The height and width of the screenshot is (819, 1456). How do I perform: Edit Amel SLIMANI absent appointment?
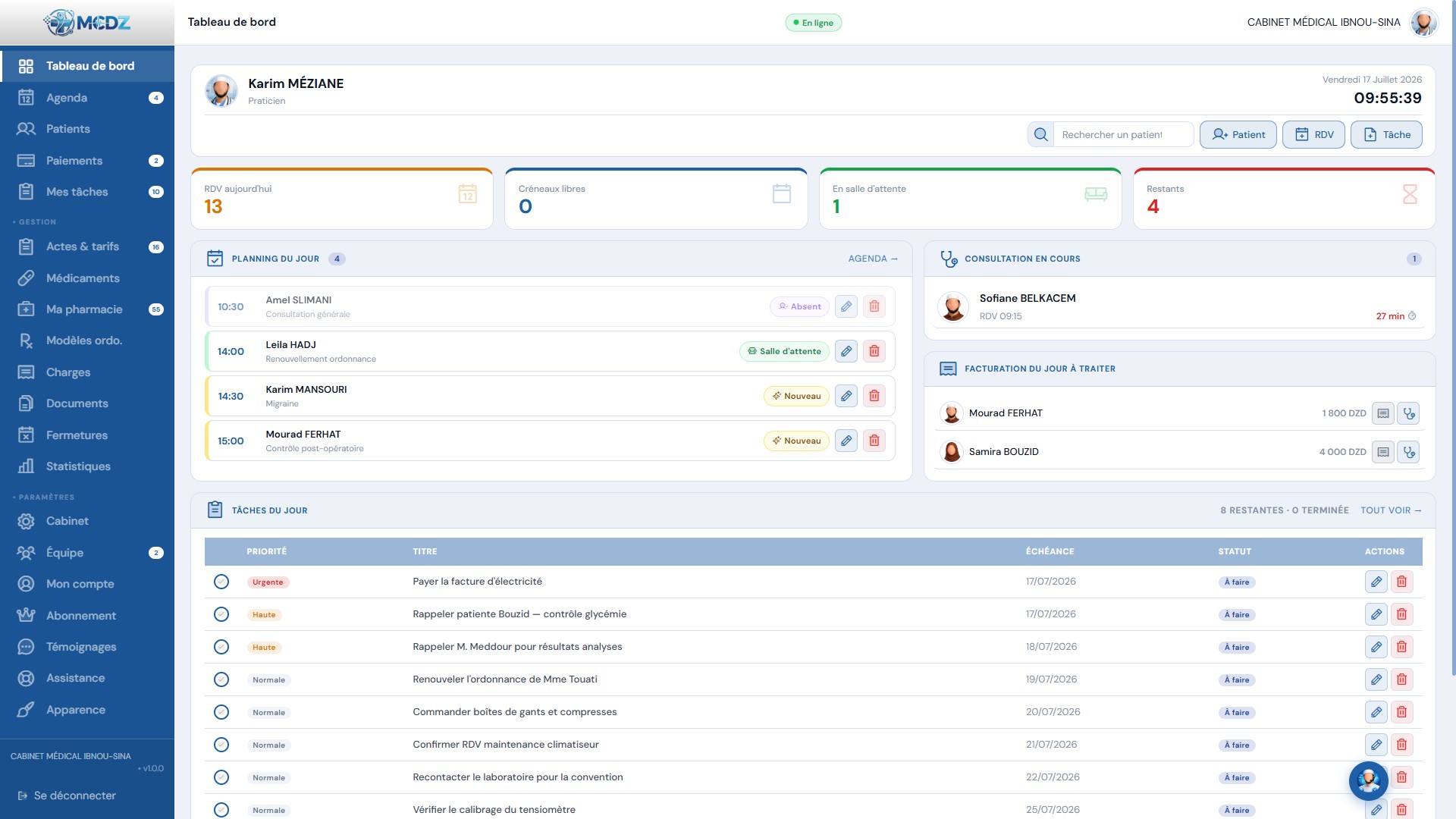(x=846, y=306)
